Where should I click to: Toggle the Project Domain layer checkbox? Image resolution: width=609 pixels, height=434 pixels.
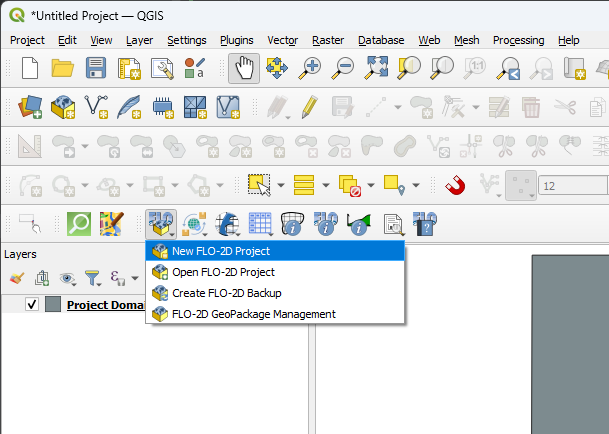point(32,304)
